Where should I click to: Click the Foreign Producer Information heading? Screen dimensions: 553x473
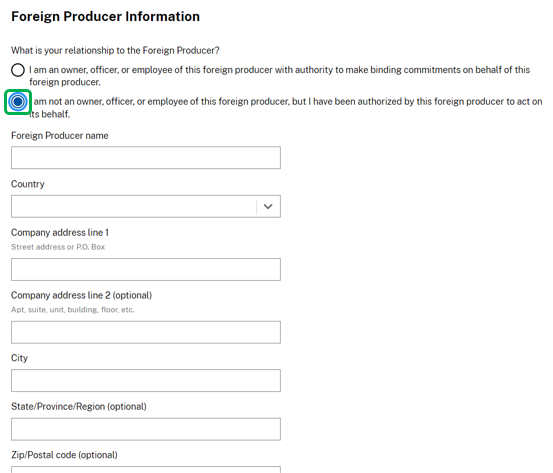(105, 17)
